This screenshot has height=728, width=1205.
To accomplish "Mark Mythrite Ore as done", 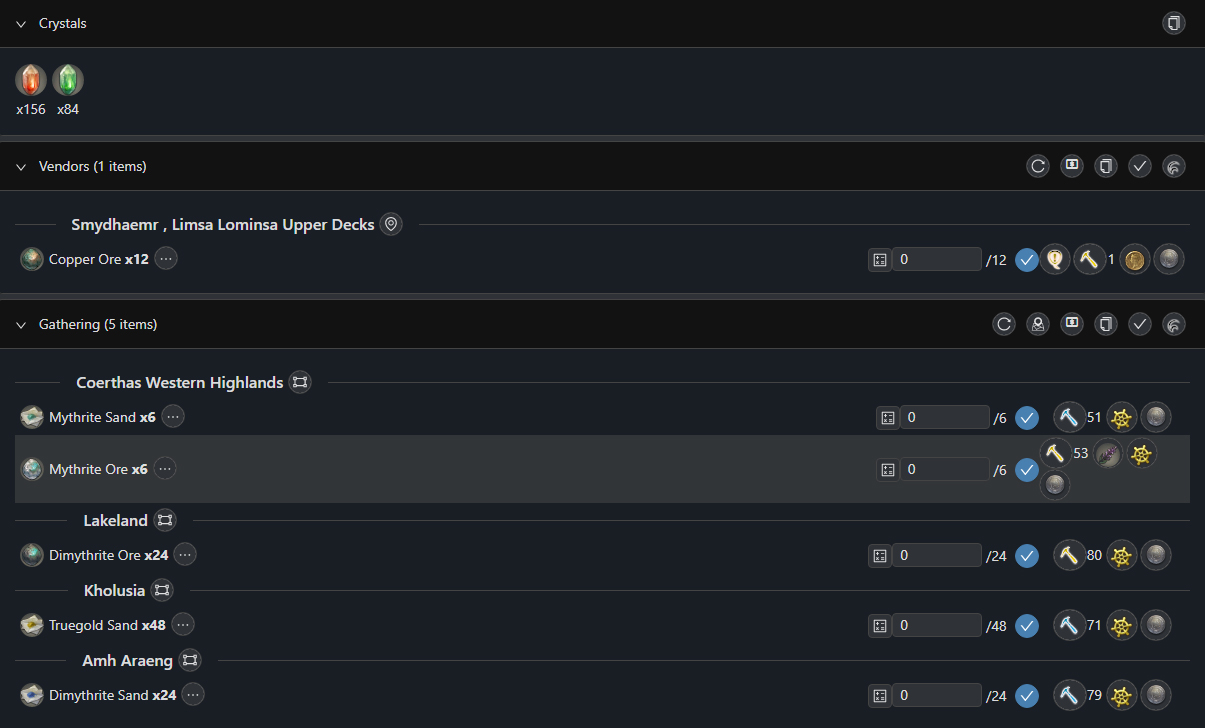I will (1027, 469).
